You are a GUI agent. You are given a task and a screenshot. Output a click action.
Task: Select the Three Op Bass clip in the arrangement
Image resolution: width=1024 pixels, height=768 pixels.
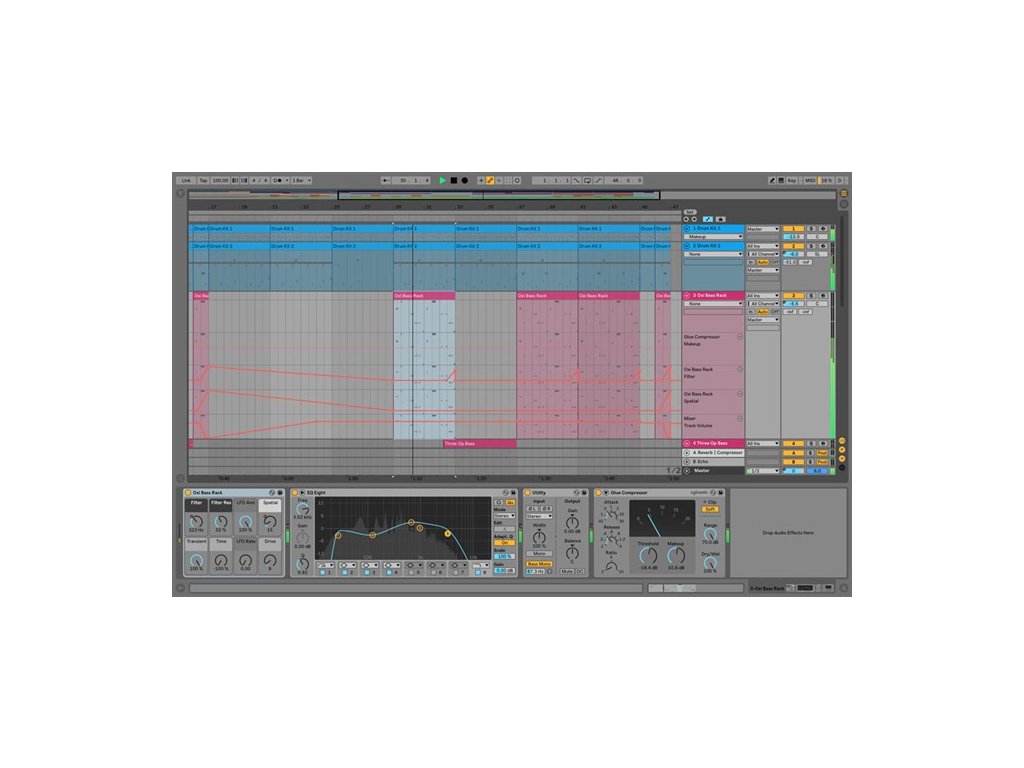(x=479, y=443)
